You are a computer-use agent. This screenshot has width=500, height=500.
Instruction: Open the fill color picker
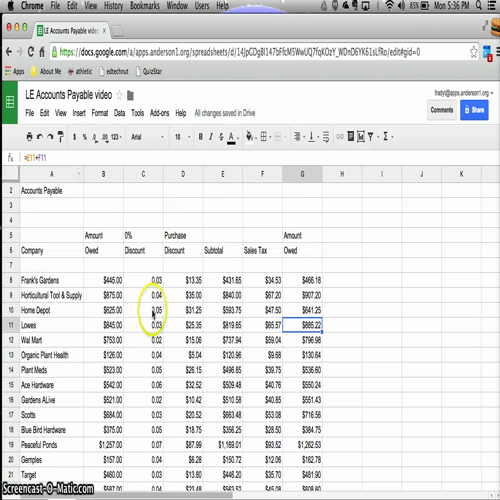click(x=251, y=137)
